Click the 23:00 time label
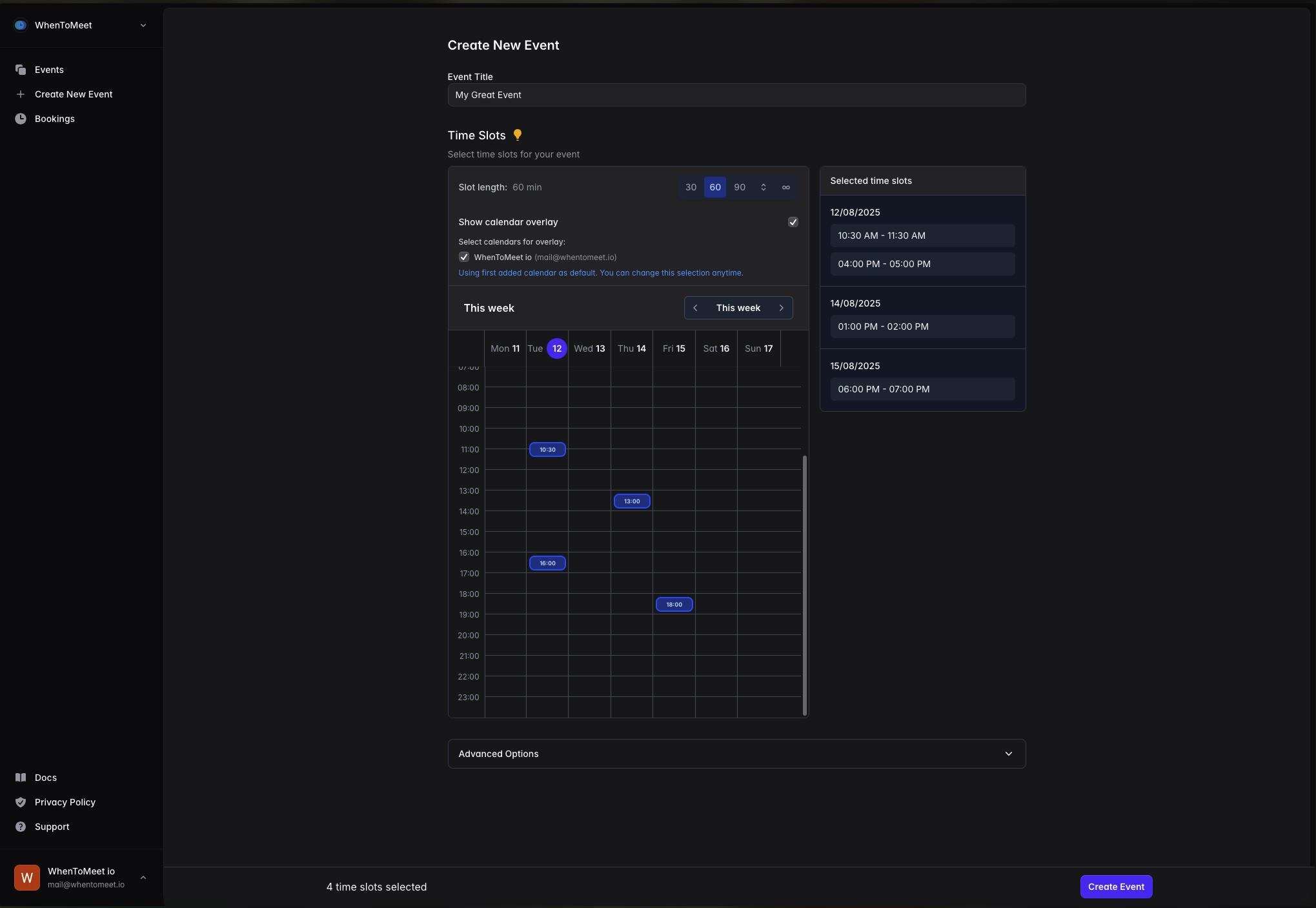 468,698
